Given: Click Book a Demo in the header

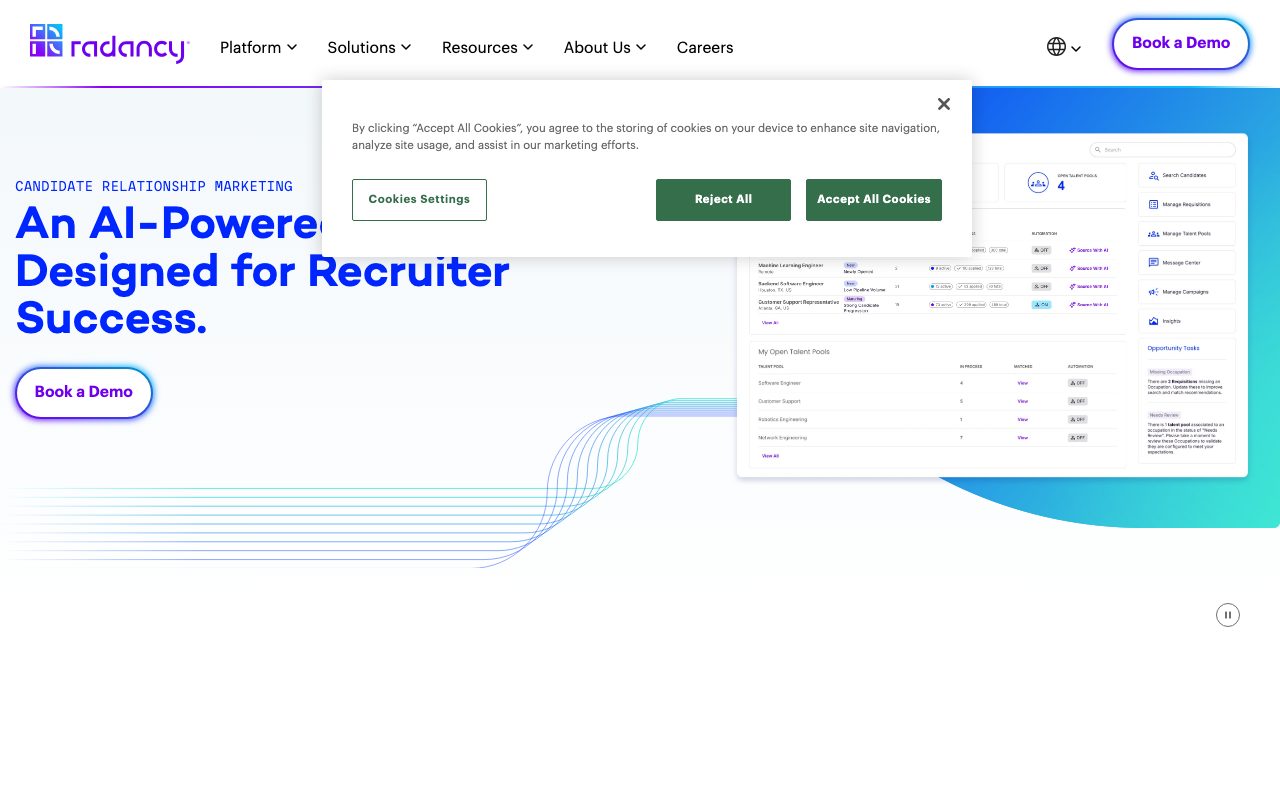Looking at the screenshot, I should click(x=1181, y=43).
